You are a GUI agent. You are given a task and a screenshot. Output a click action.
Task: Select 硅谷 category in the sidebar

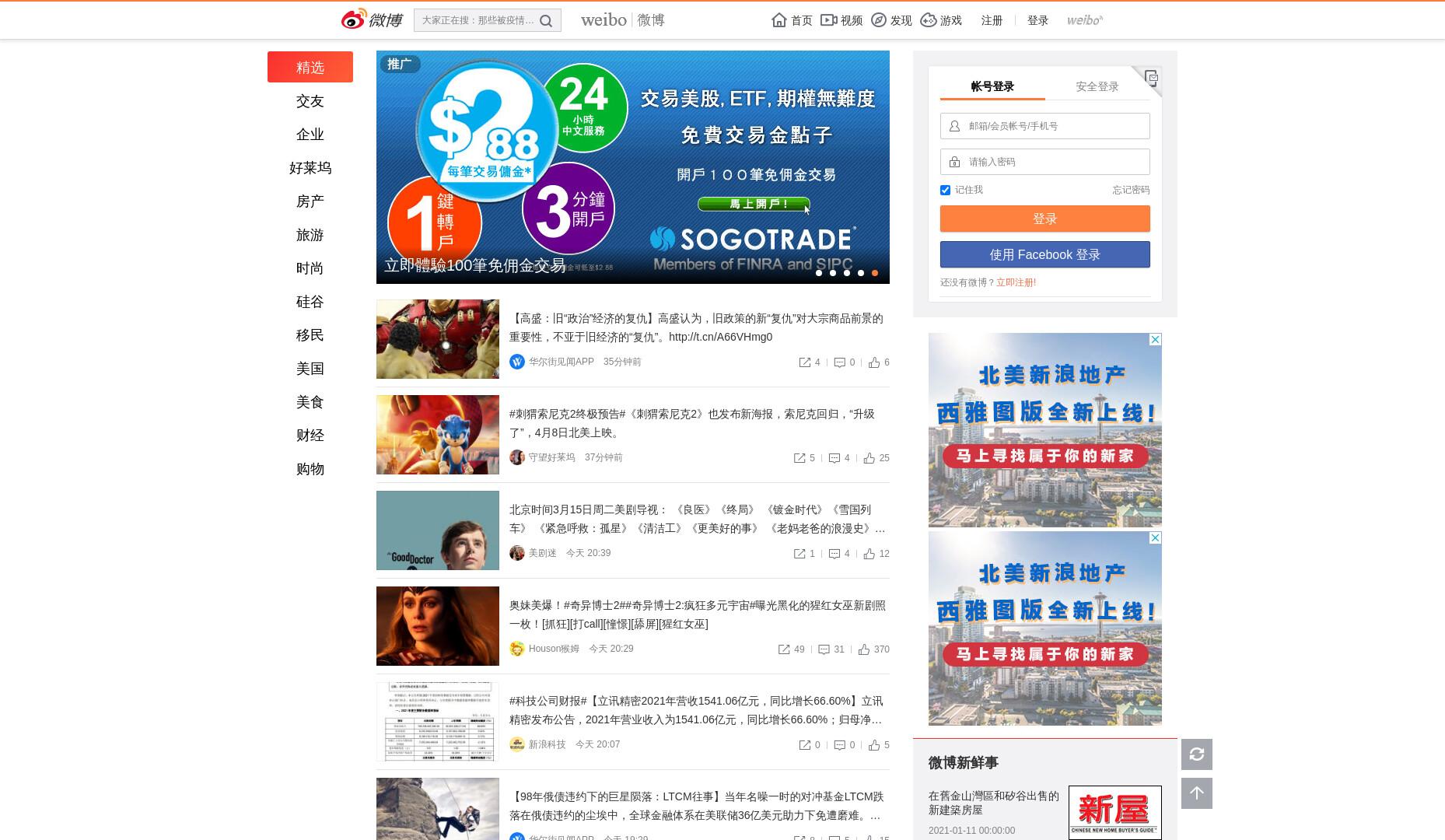[x=310, y=302]
